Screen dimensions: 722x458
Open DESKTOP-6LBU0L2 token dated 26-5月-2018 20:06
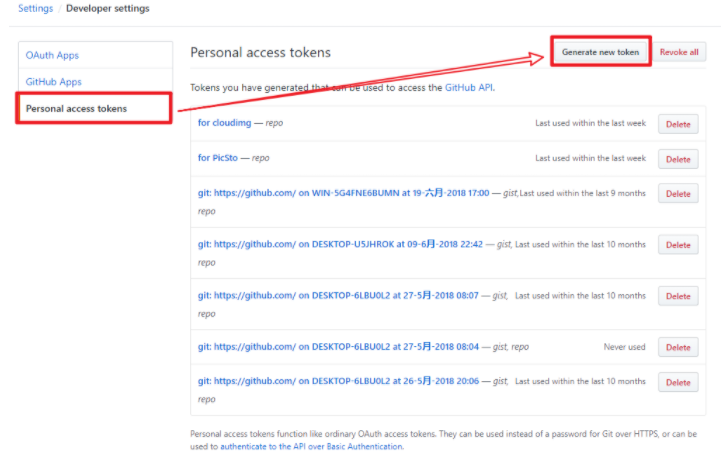(x=338, y=381)
